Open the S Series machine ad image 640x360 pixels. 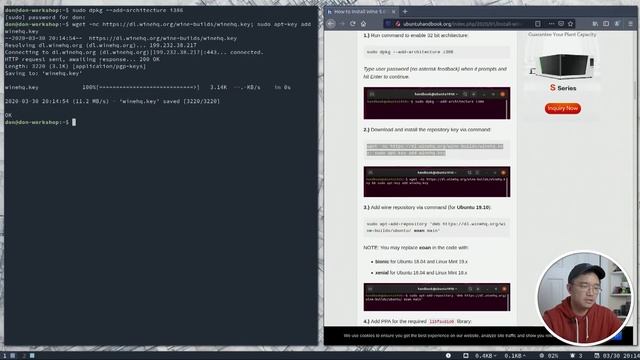[x=562, y=65]
